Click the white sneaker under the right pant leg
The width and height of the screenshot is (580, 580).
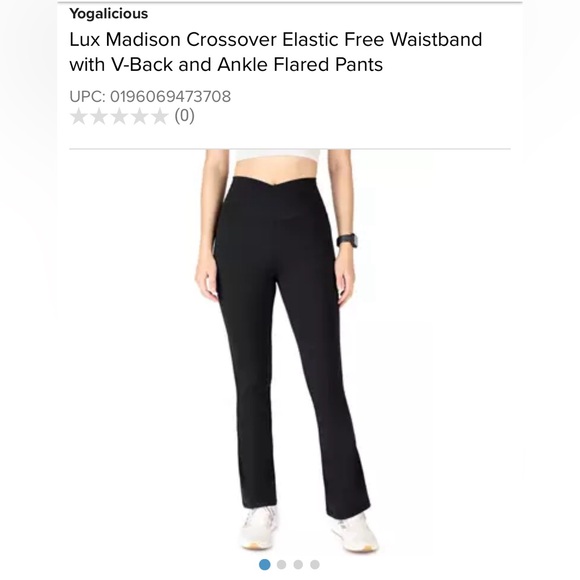[x=355, y=532]
